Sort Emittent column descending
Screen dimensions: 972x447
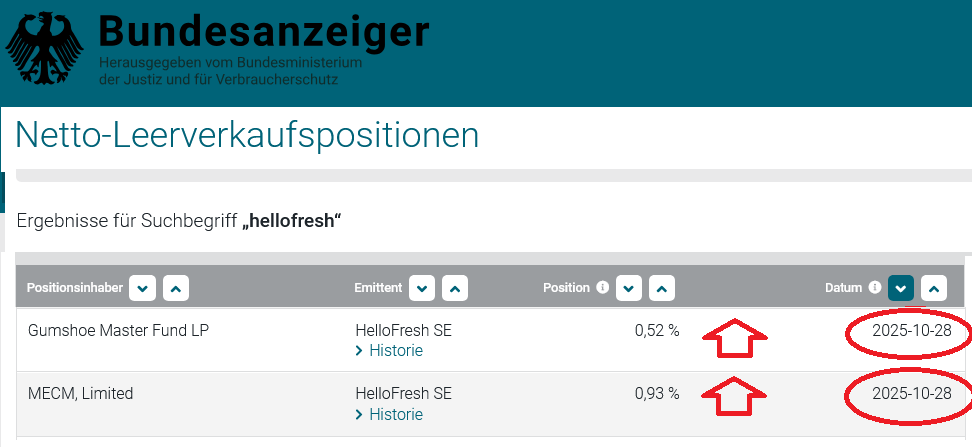[422, 288]
